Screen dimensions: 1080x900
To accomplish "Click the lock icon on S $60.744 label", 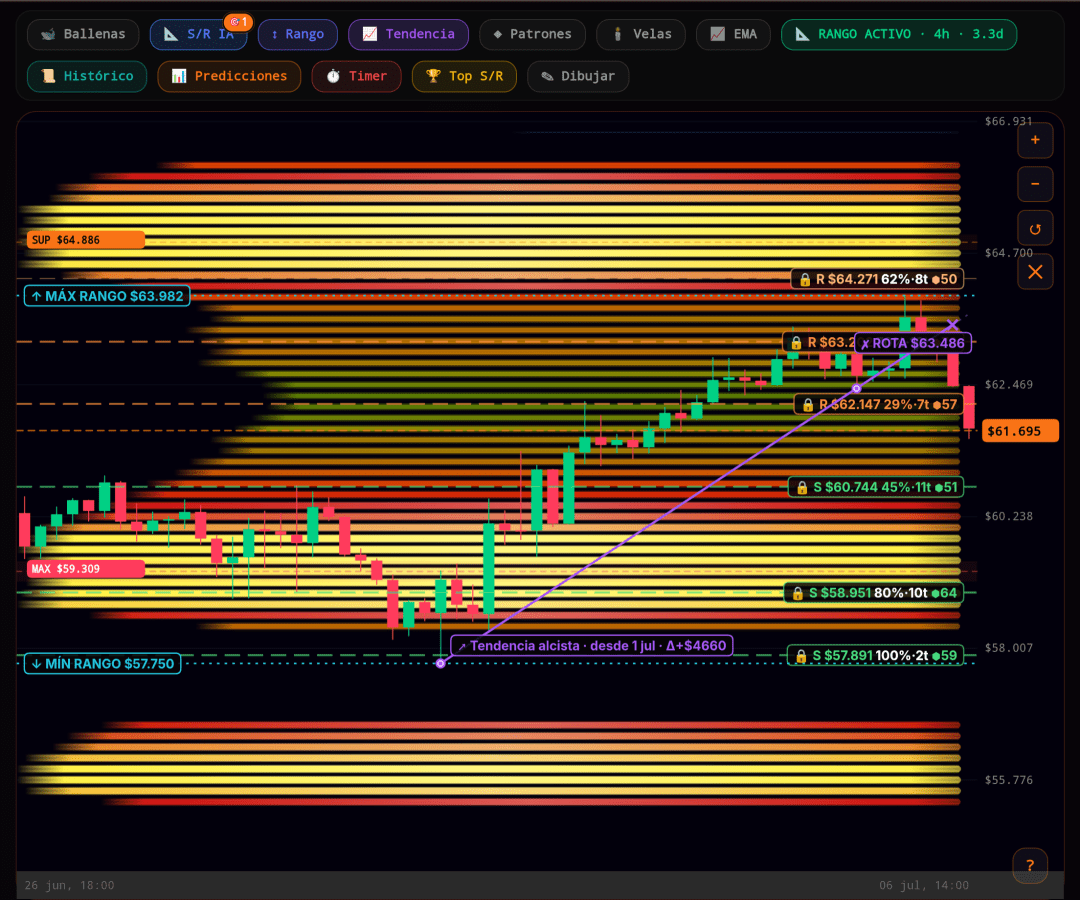I will pos(802,488).
